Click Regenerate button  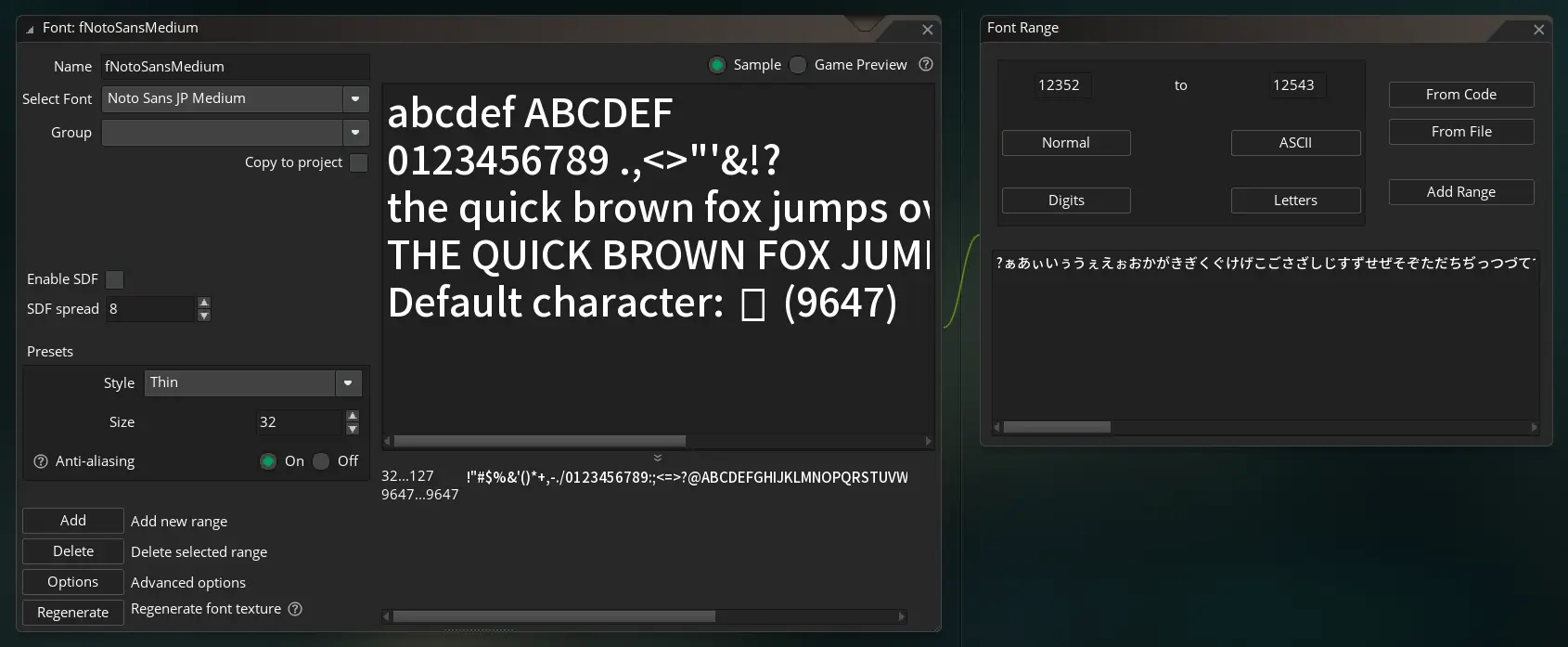[x=73, y=613]
